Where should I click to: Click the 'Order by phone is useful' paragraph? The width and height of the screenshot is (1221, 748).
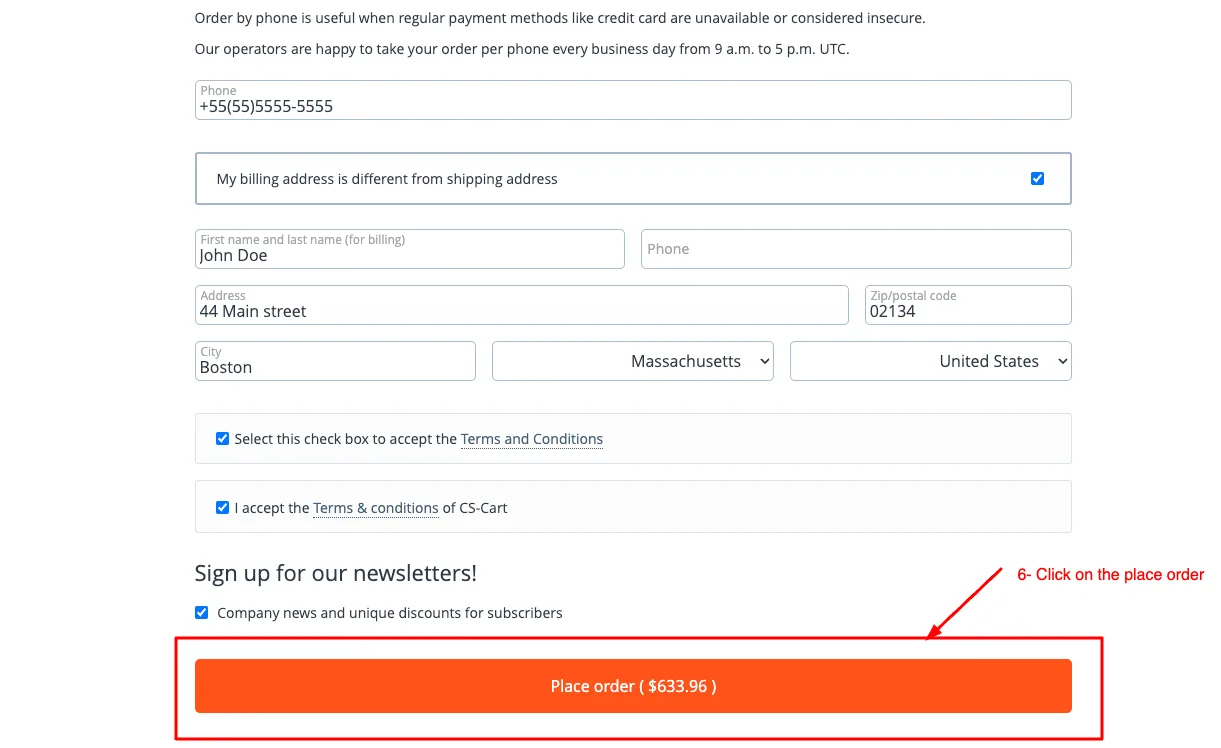coord(560,18)
